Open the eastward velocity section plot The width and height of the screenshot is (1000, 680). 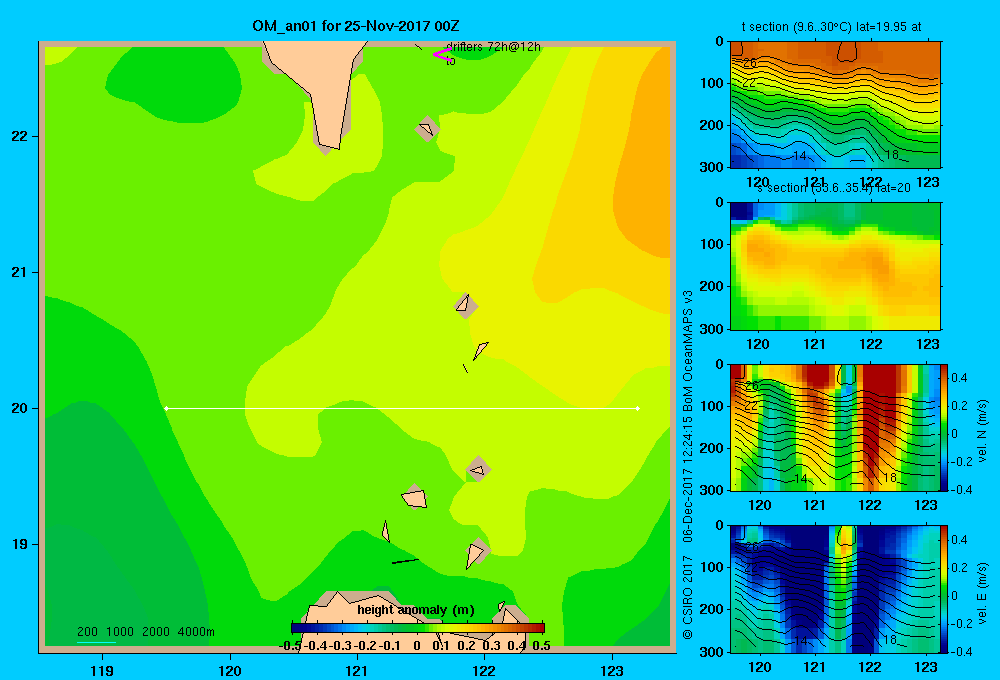coord(835,589)
